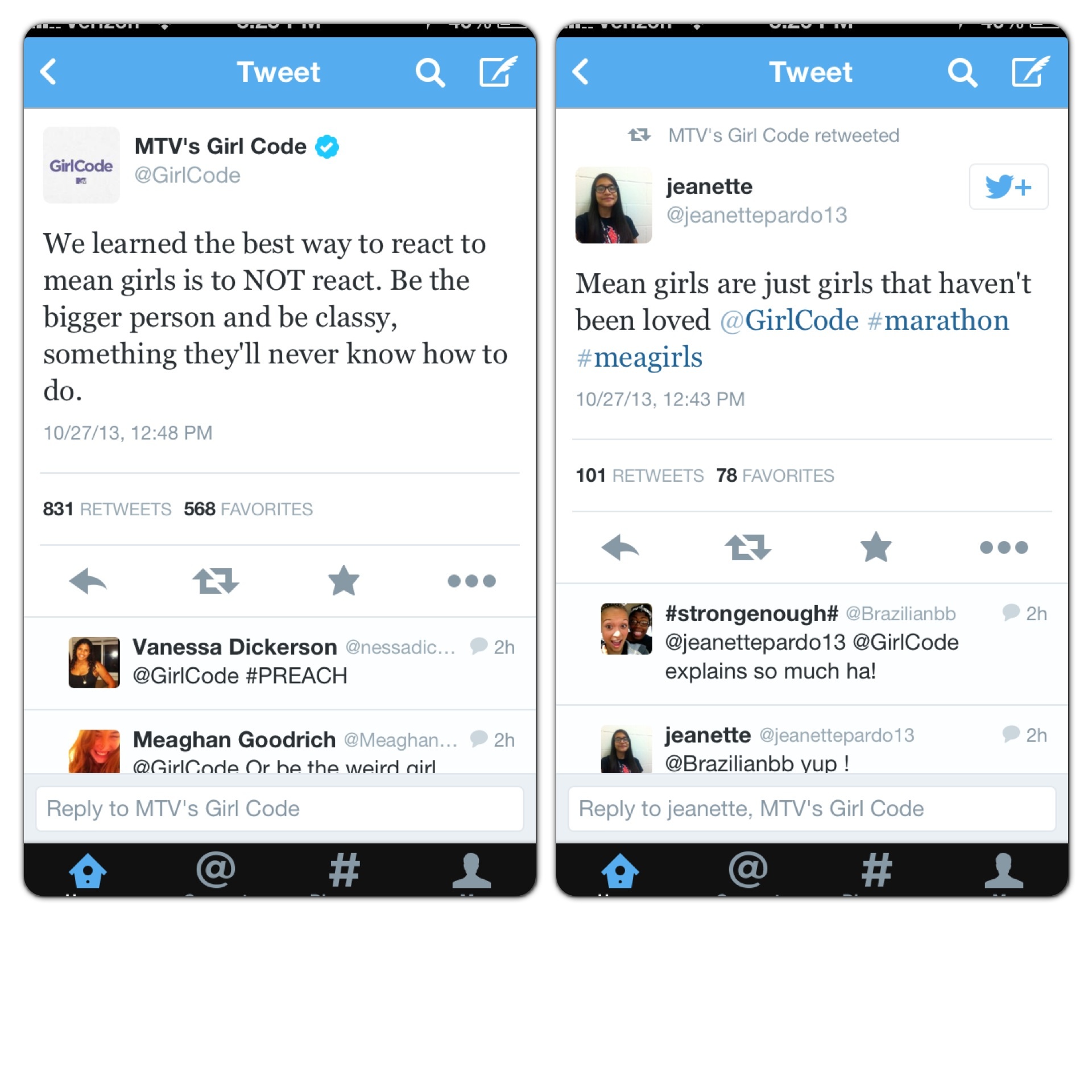
Task: Retweet the MTV's Girl Code tweet
Action: (x=216, y=581)
